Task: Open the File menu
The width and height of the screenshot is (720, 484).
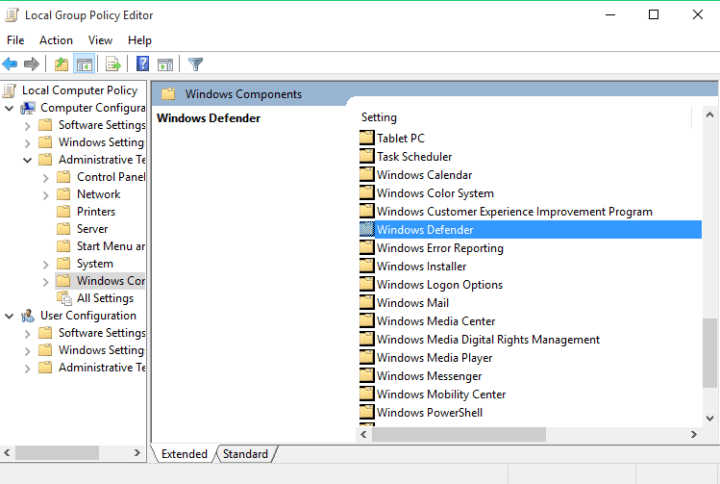Action: [15, 40]
